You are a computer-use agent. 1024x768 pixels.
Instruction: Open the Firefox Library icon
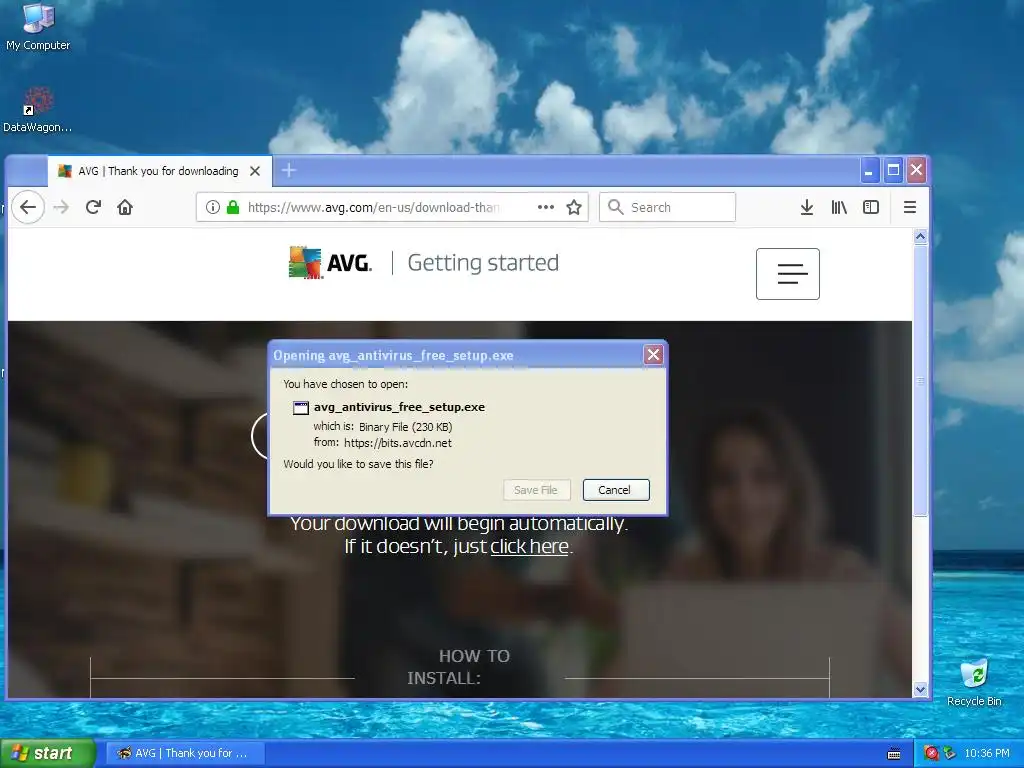[839, 207]
